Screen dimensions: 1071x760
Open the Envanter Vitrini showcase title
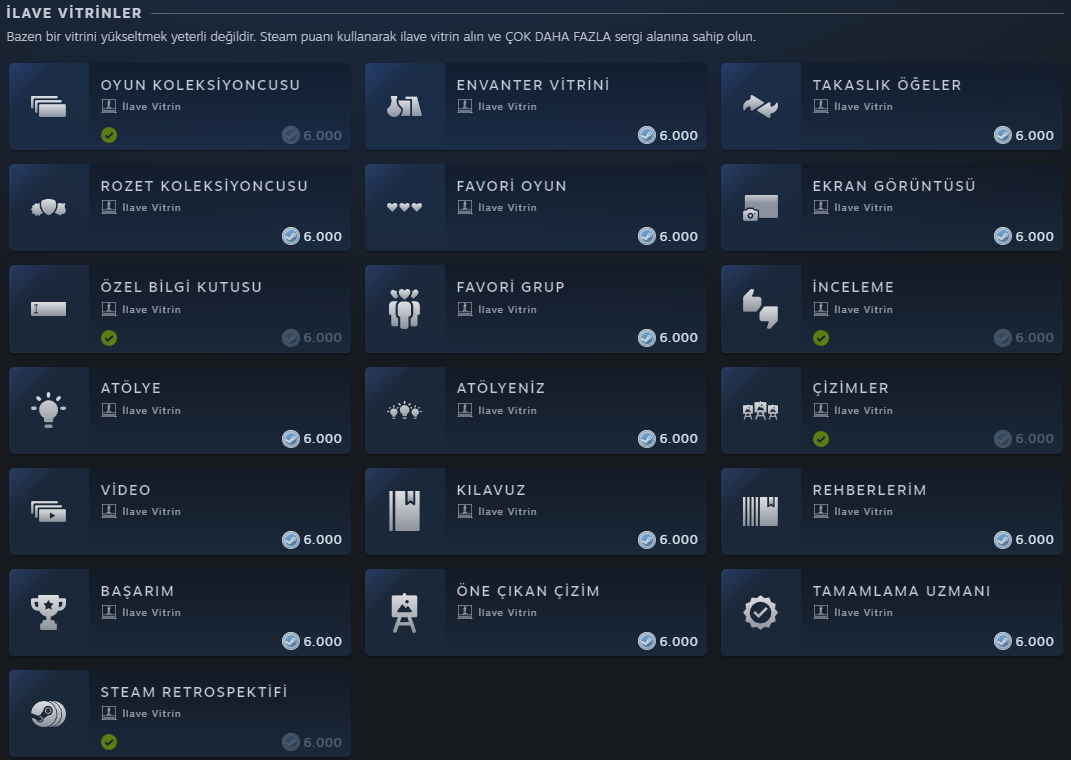pos(533,85)
